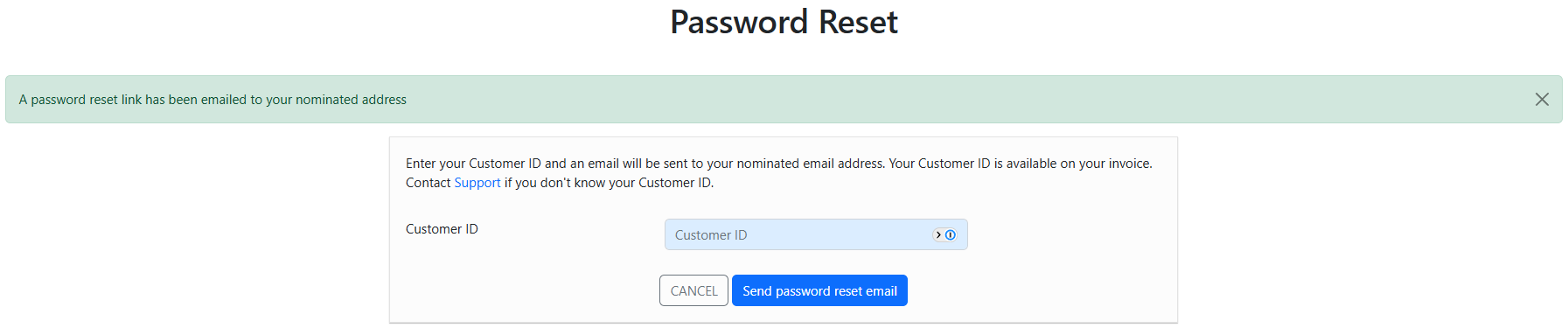Click the outlined CANCEL button to abort the reset

[693, 290]
